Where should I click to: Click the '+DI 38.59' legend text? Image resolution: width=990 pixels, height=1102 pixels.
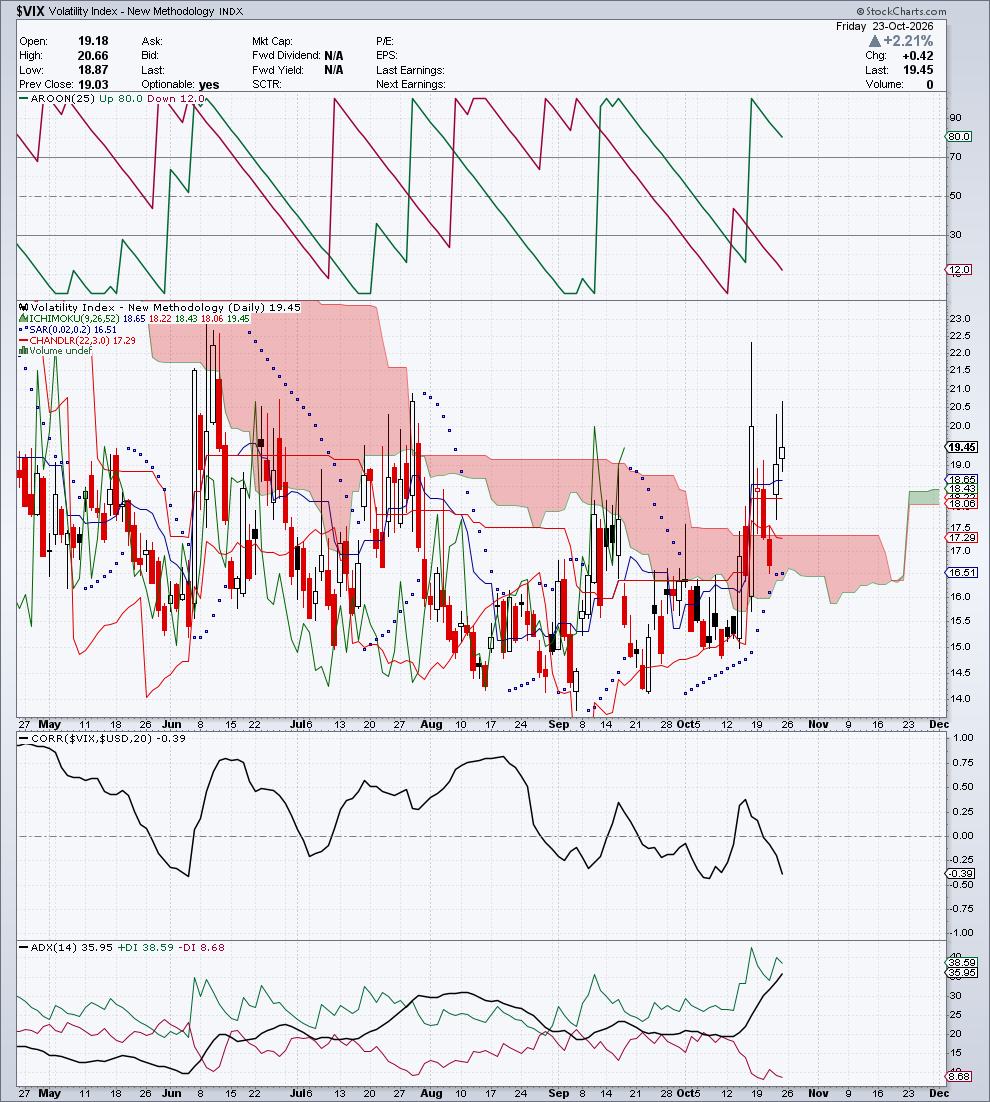[145, 947]
